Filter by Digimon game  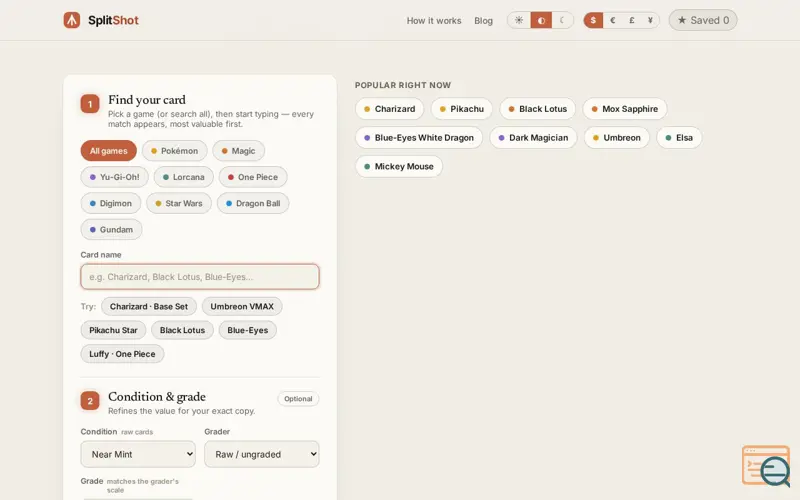click(x=111, y=203)
